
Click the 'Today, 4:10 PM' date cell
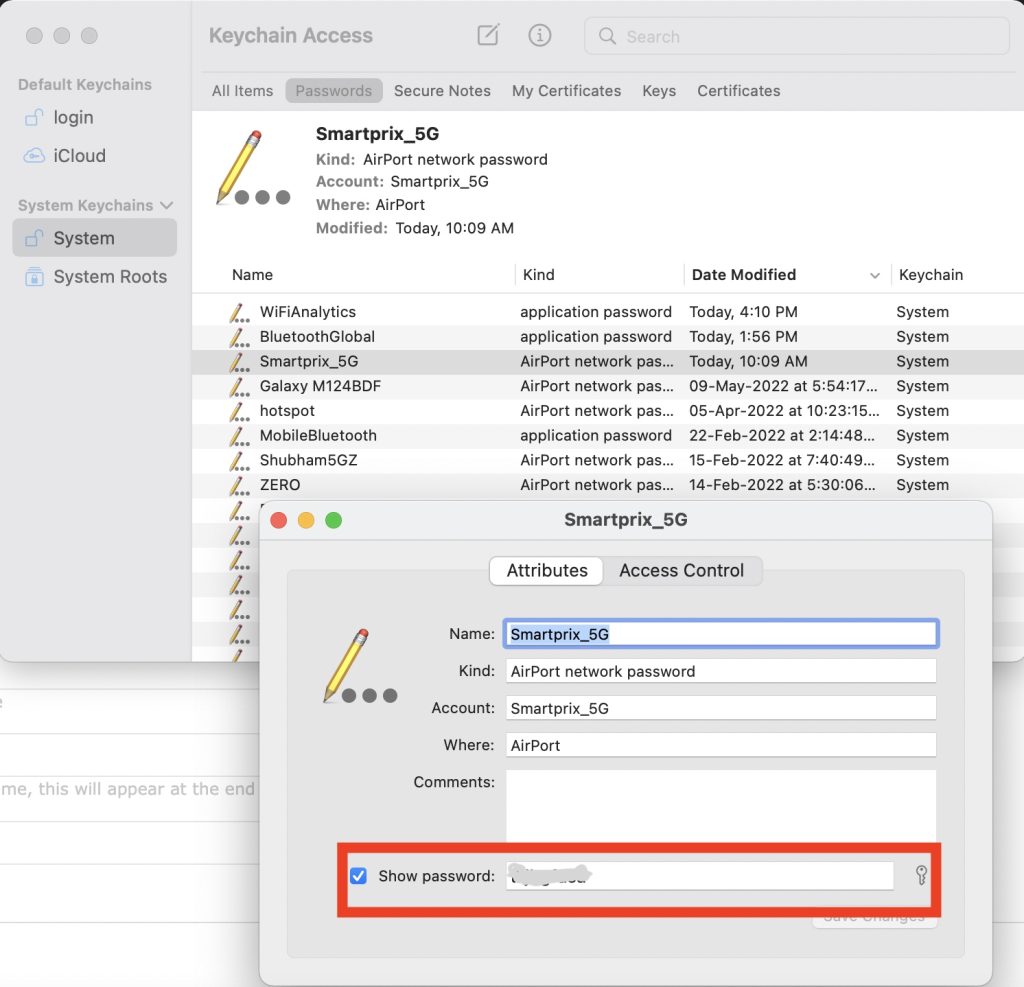coord(743,312)
